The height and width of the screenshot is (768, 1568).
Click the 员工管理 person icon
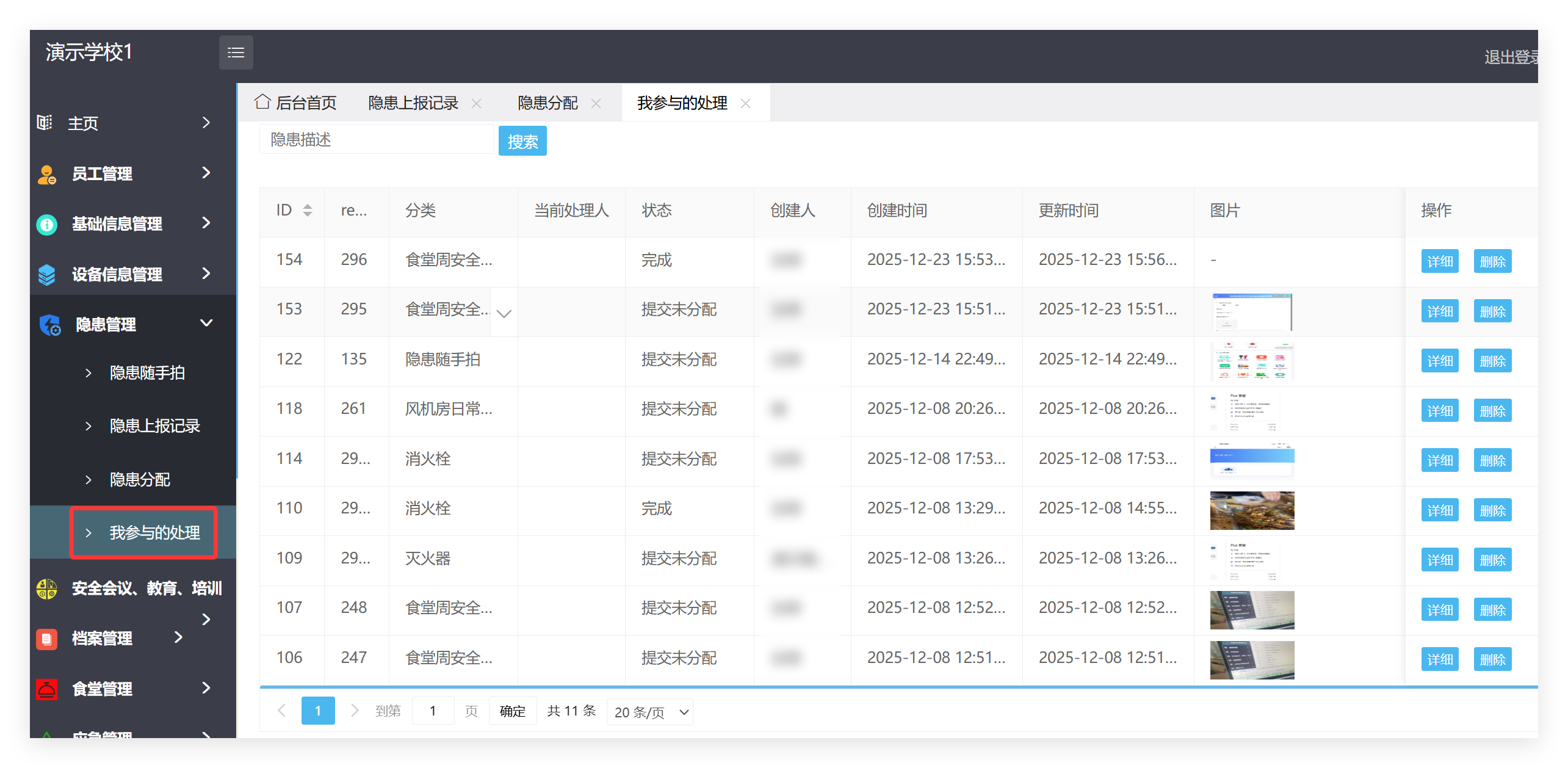45,173
